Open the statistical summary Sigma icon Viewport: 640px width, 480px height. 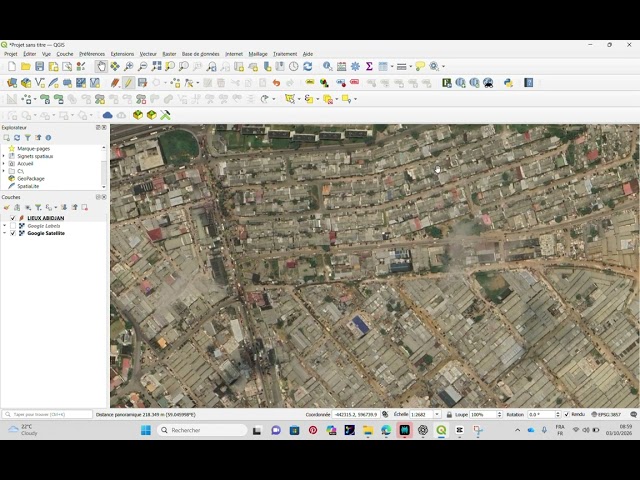[x=369, y=66]
